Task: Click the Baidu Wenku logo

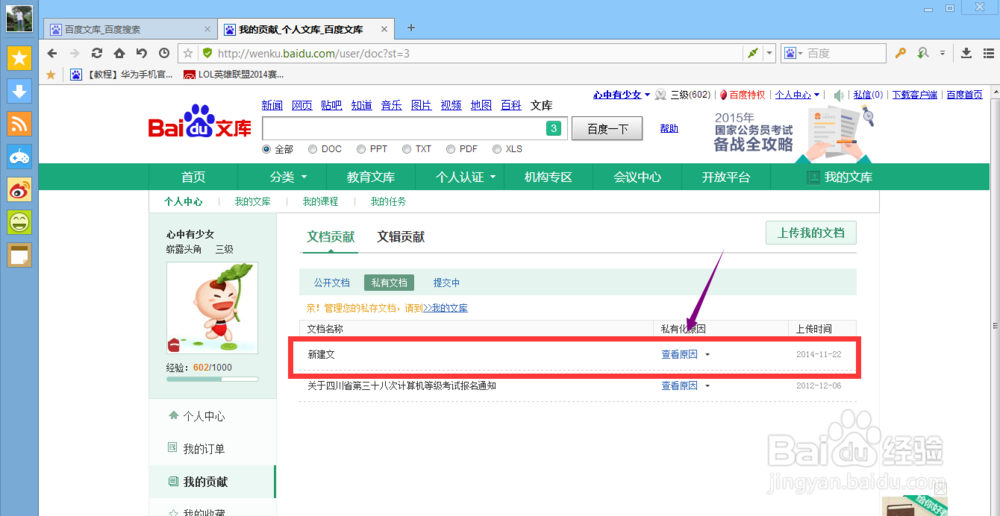Action: click(200, 122)
